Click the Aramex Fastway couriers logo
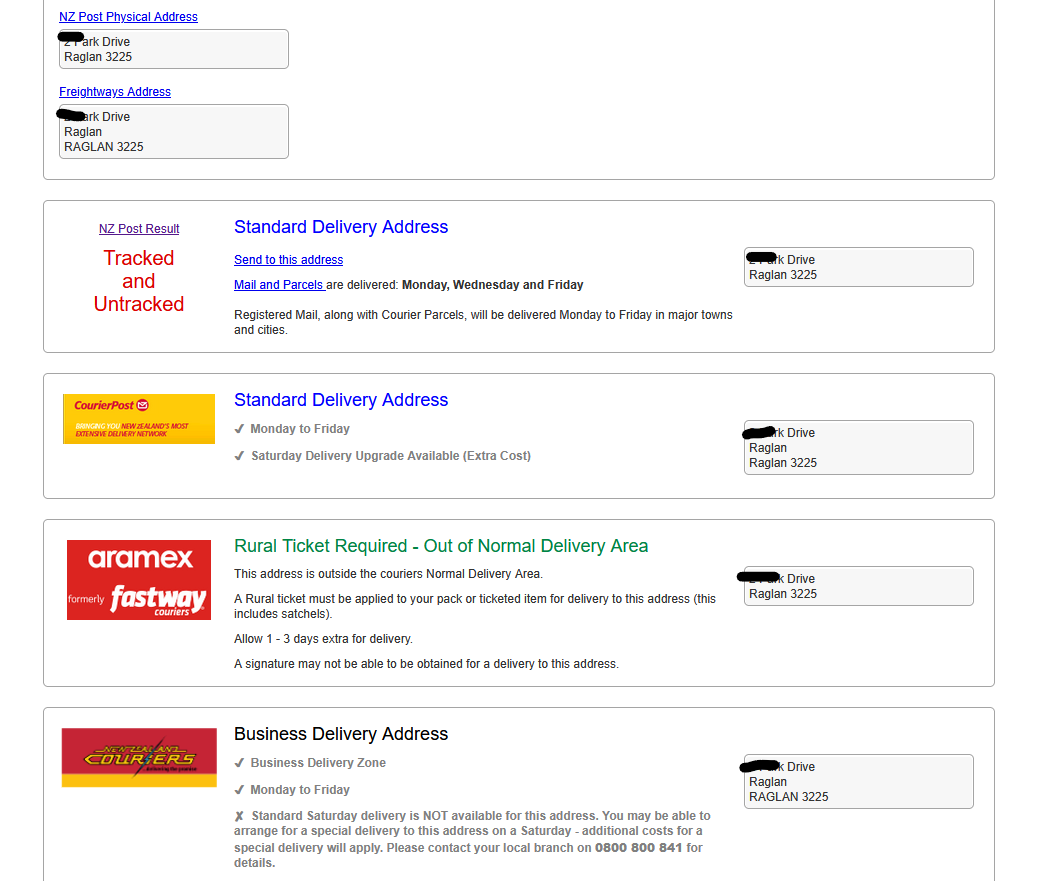Viewport: 1052px width, 881px height. coord(138,580)
